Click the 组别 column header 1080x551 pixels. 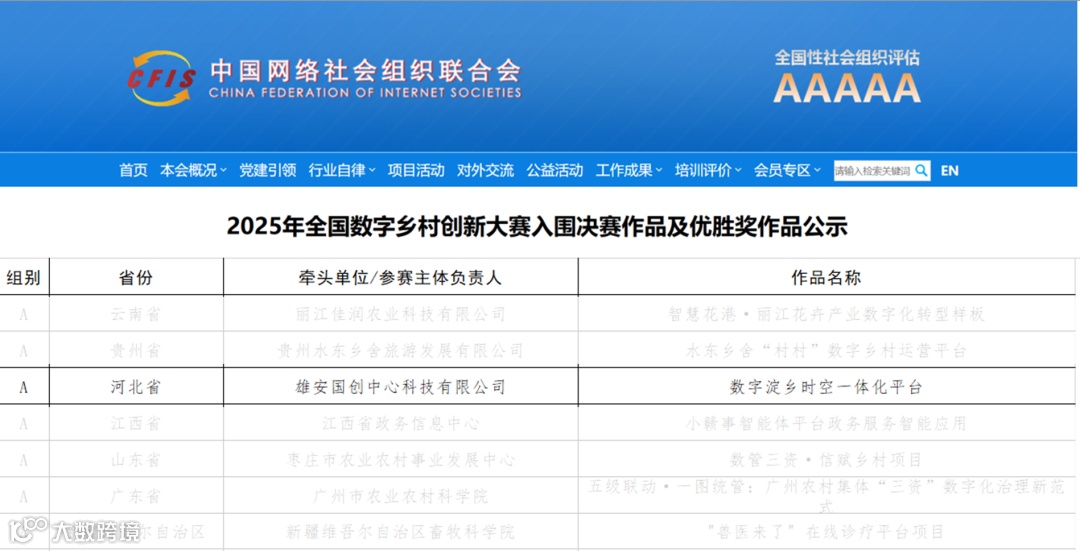pos(23,278)
